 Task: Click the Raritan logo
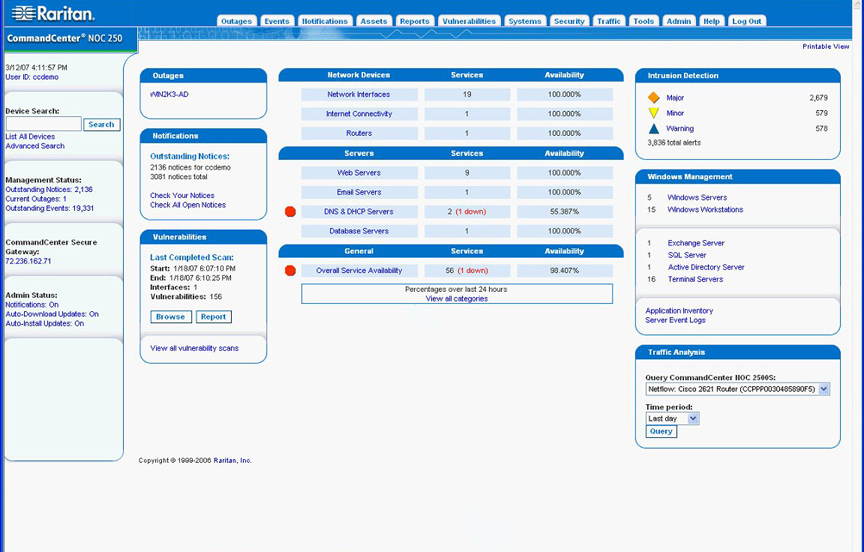[x=53, y=13]
